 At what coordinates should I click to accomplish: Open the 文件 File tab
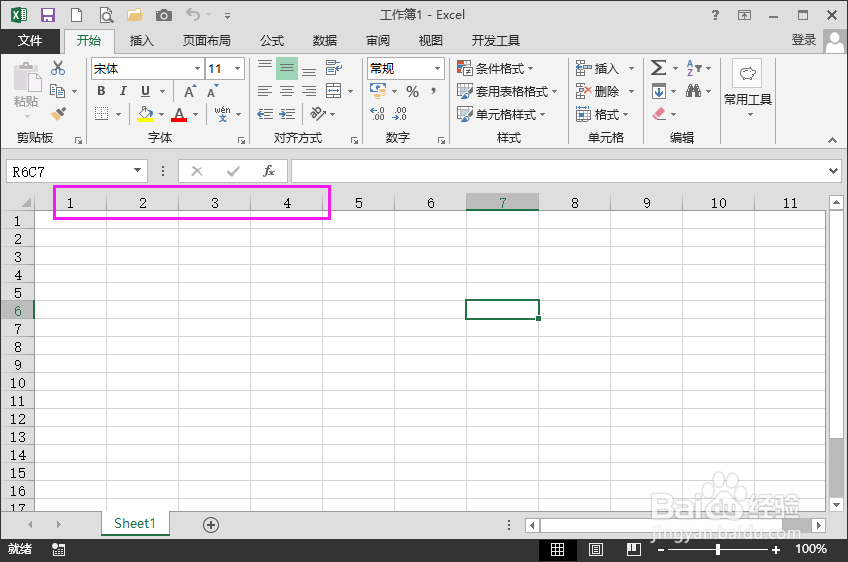(x=30, y=41)
